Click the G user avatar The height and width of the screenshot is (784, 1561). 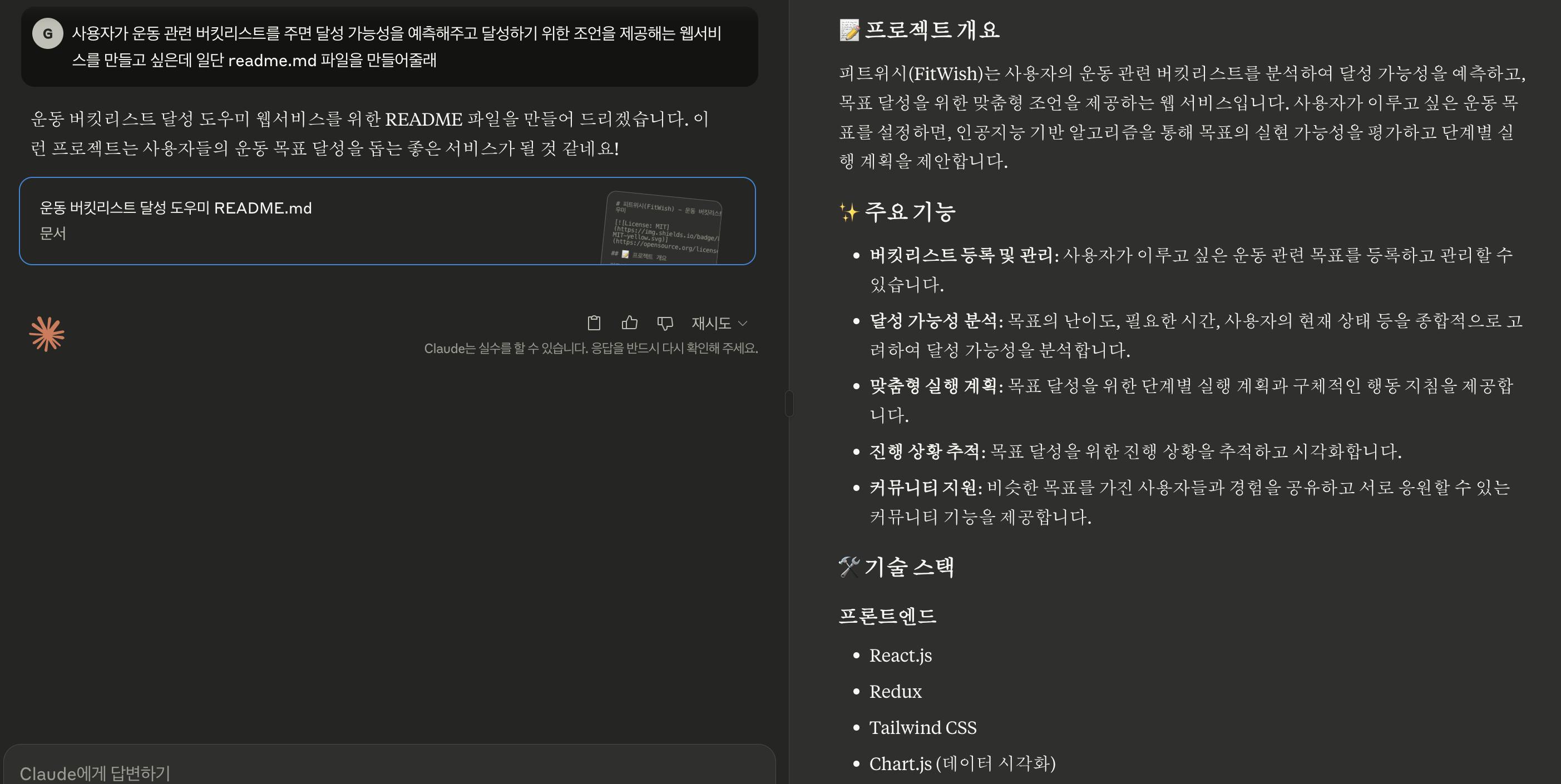click(47, 34)
